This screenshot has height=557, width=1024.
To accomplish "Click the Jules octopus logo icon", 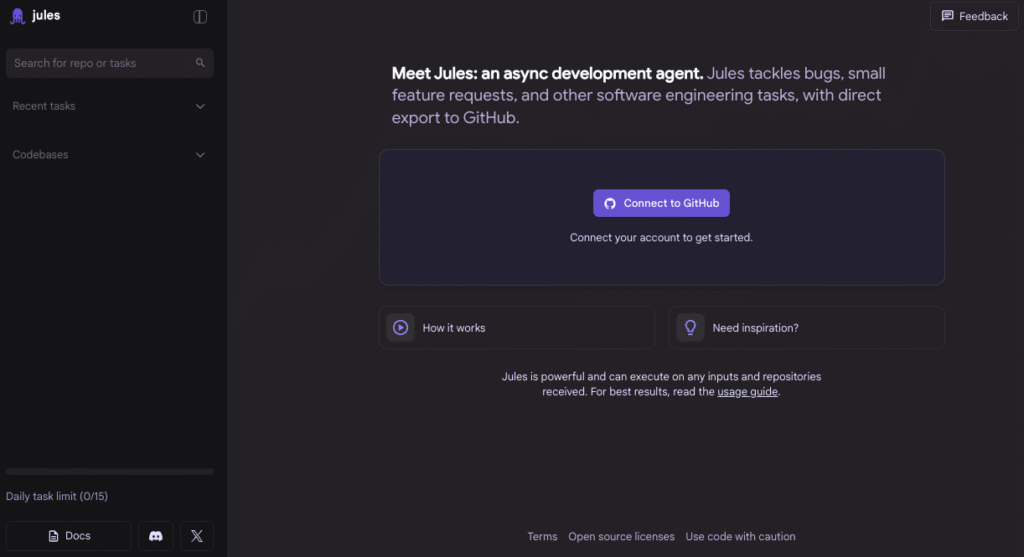I will point(18,16).
